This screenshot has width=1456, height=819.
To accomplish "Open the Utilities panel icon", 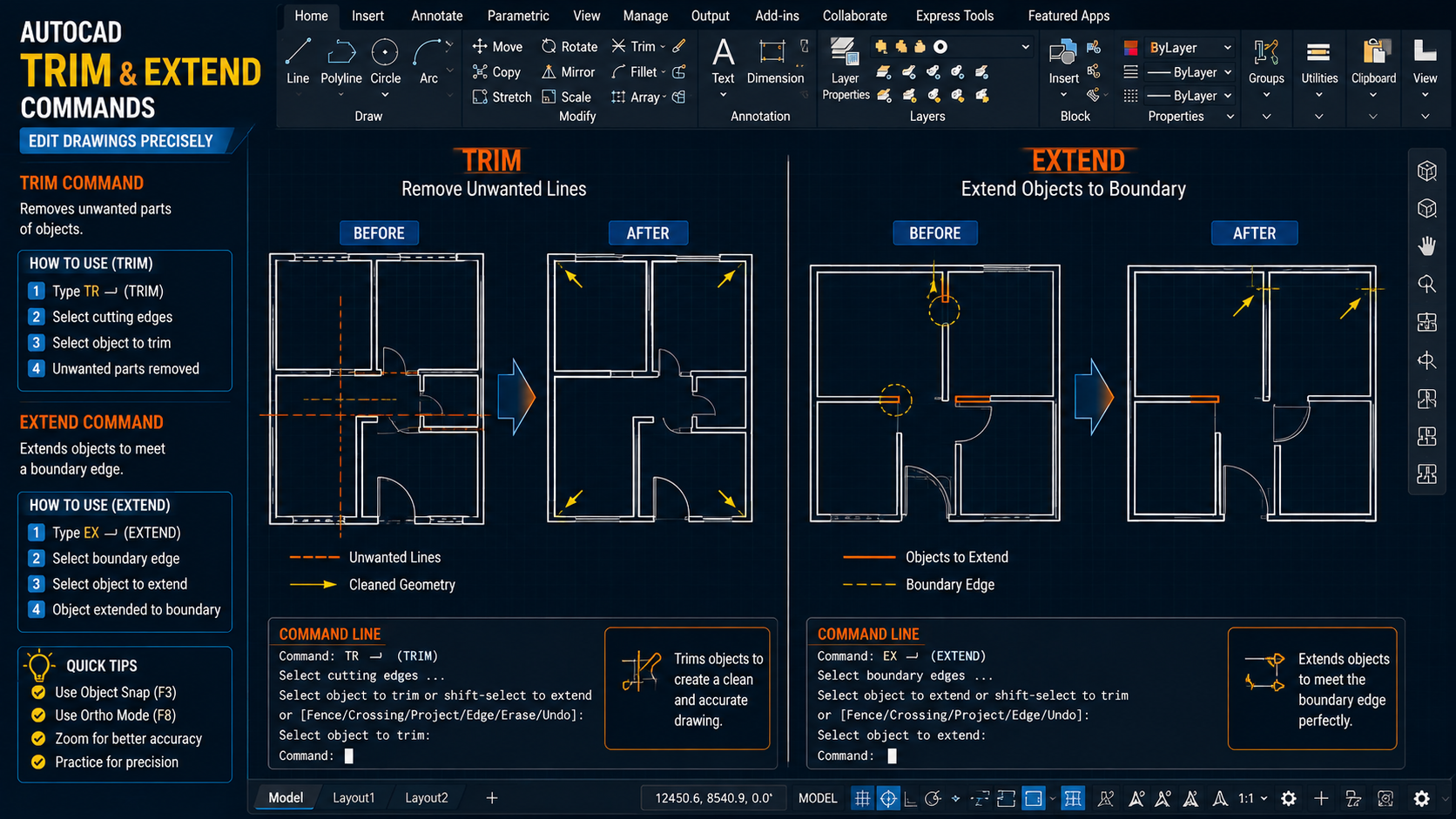I will 1318,52.
